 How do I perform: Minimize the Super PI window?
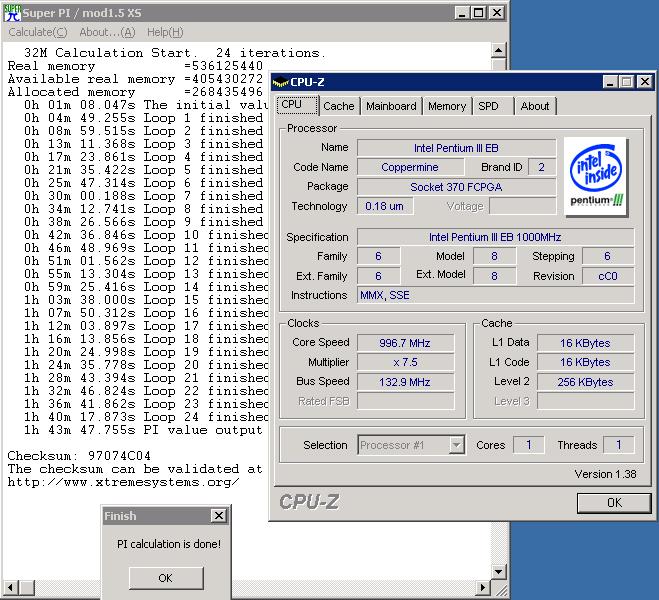pos(462,13)
